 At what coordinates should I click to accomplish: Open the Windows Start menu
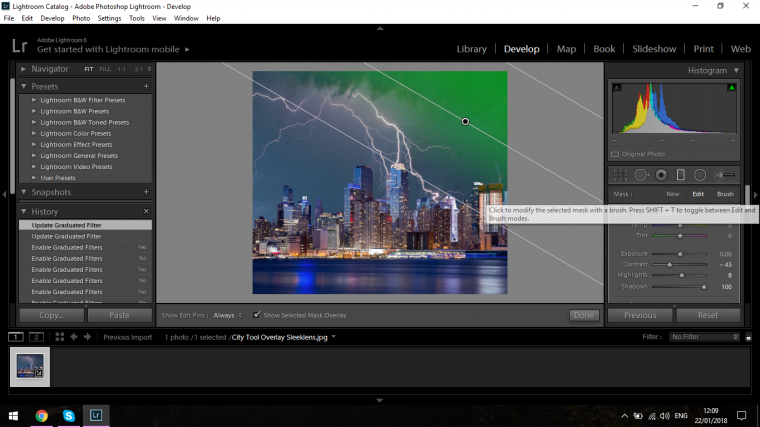(14, 416)
